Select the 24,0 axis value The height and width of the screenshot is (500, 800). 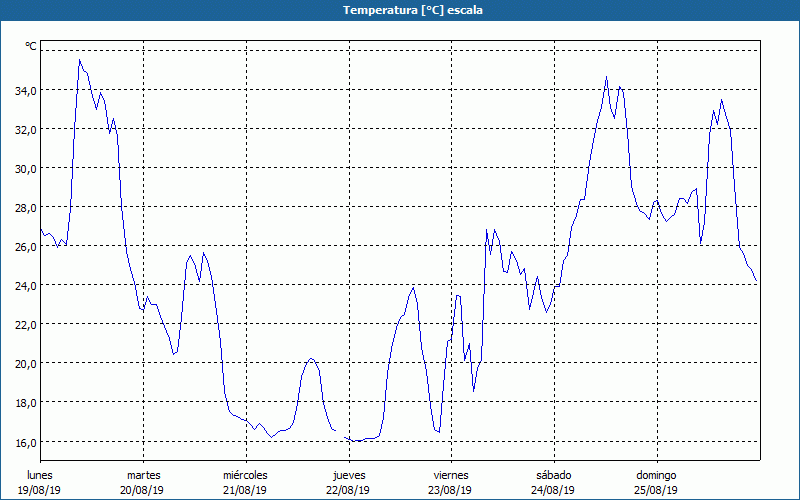pyautogui.click(x=26, y=286)
